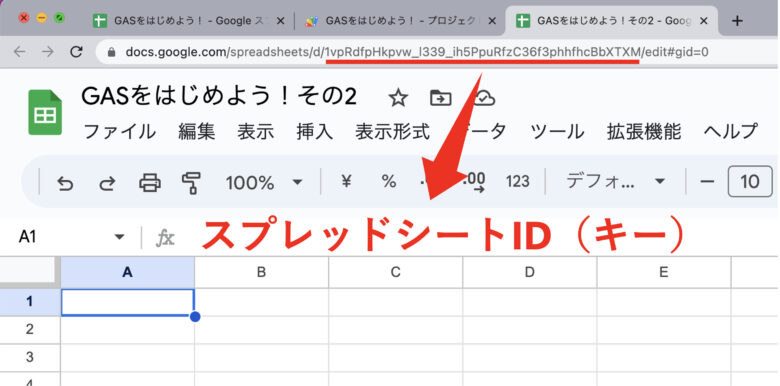Viewport: 780px width, 386px height.
Task: Click the undo arrow icon
Action: click(65, 183)
